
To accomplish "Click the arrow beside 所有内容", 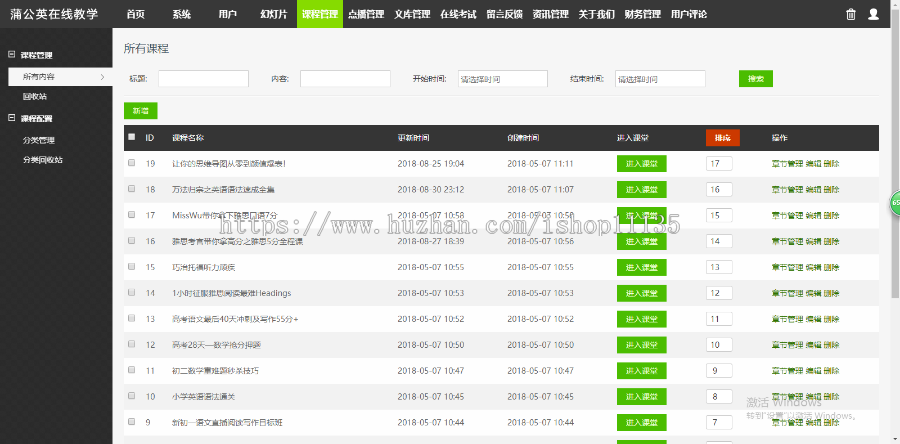I will point(101,76).
